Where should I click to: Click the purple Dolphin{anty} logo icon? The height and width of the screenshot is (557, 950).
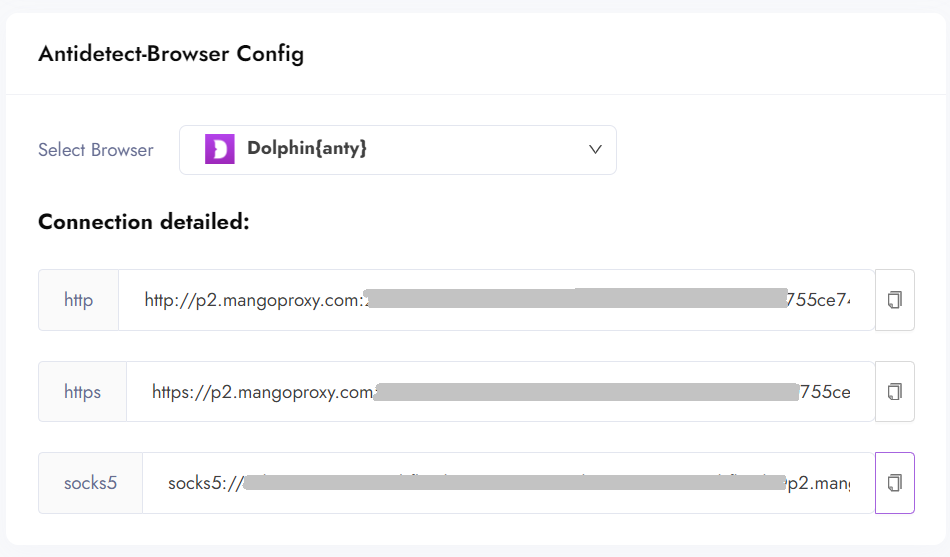219,149
